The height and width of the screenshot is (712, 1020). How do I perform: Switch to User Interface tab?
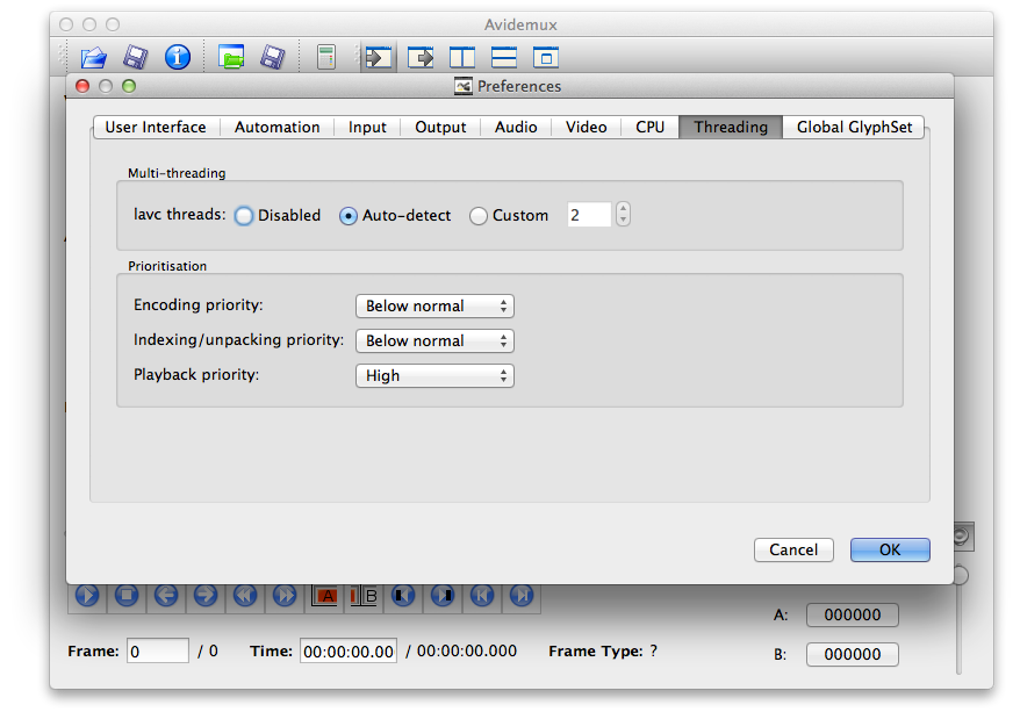tap(155, 127)
